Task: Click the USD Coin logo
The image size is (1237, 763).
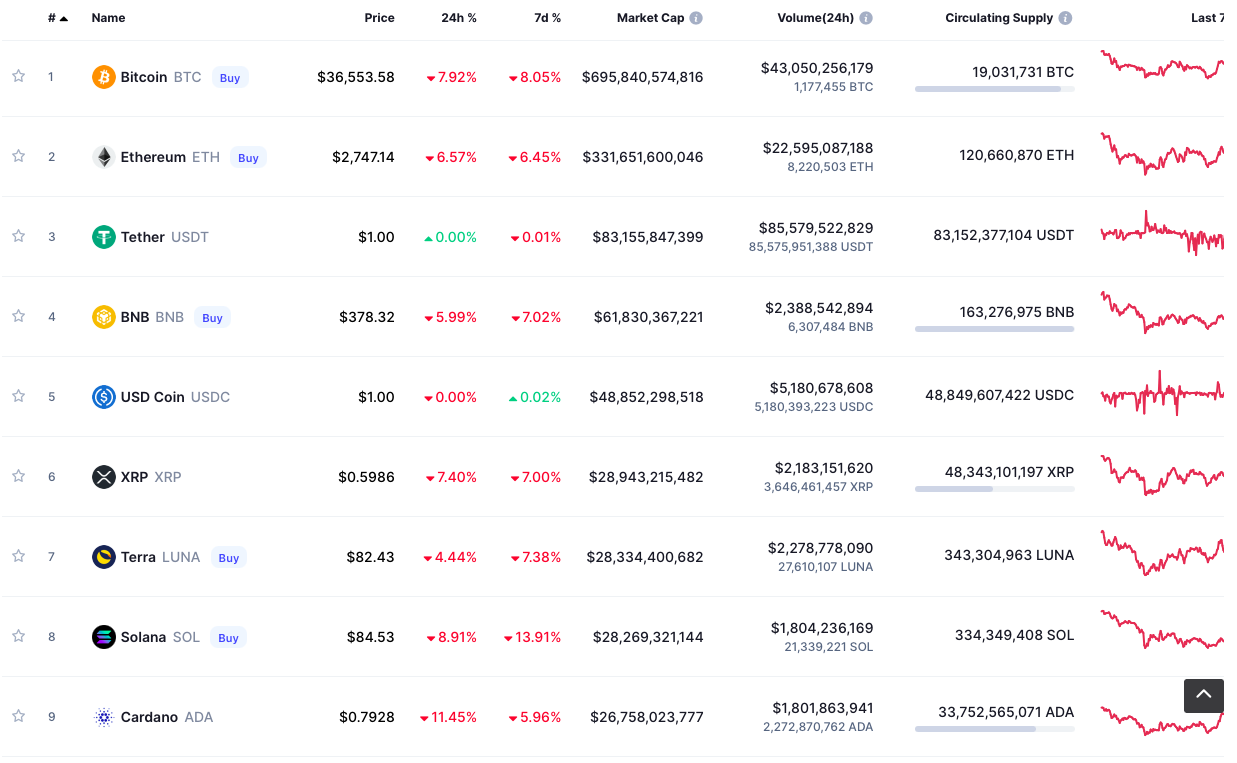Action: [104, 397]
